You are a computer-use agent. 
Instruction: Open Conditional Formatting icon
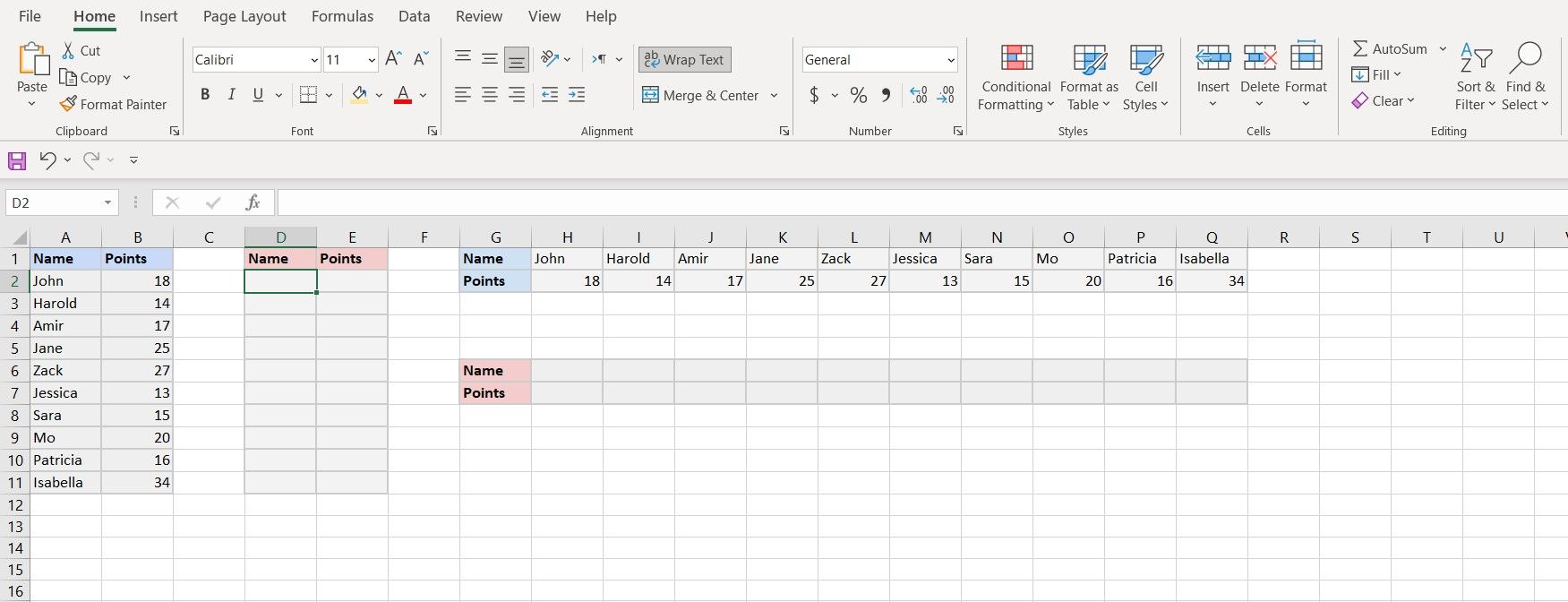click(x=1016, y=58)
